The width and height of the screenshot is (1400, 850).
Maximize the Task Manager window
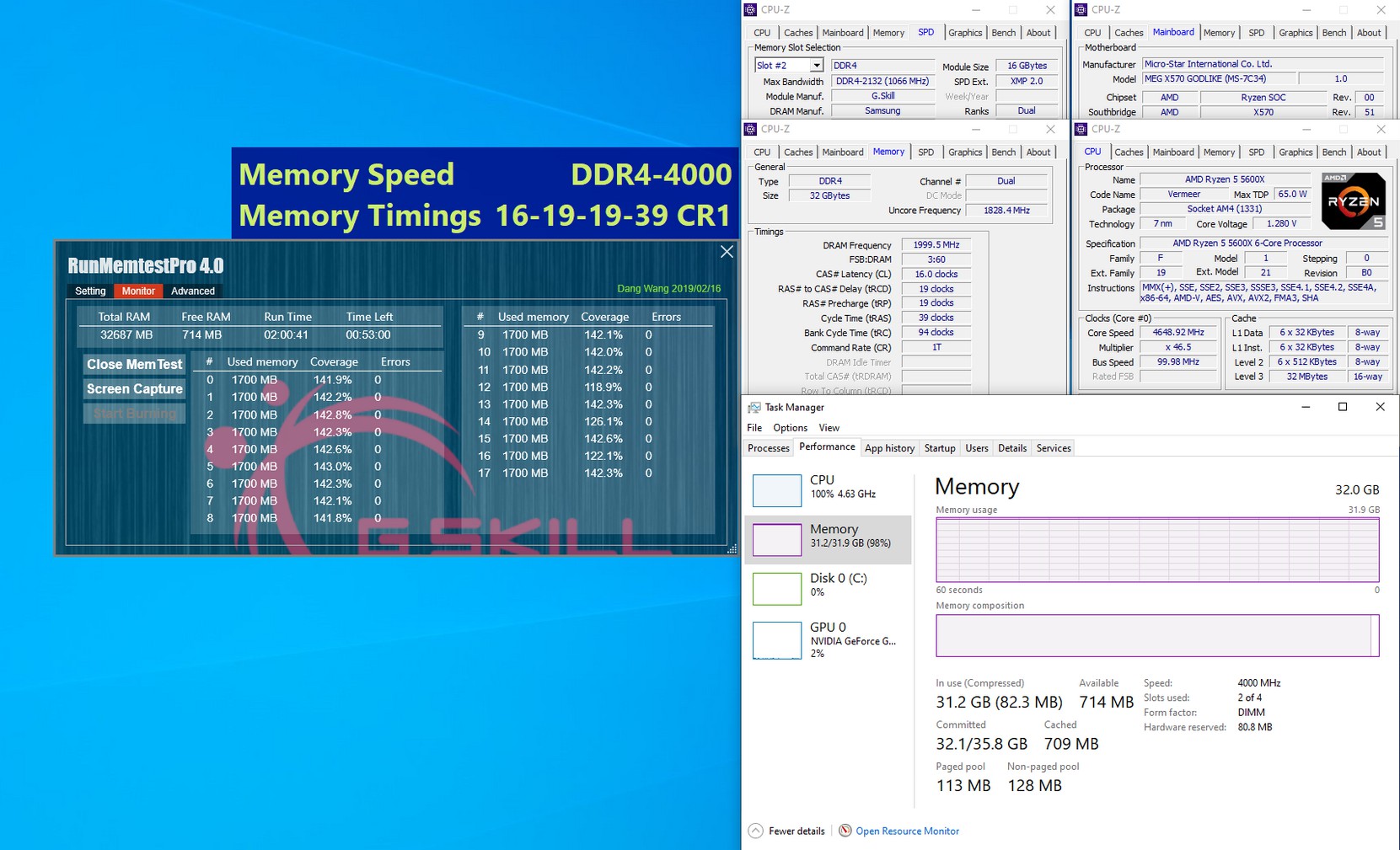point(1343,408)
